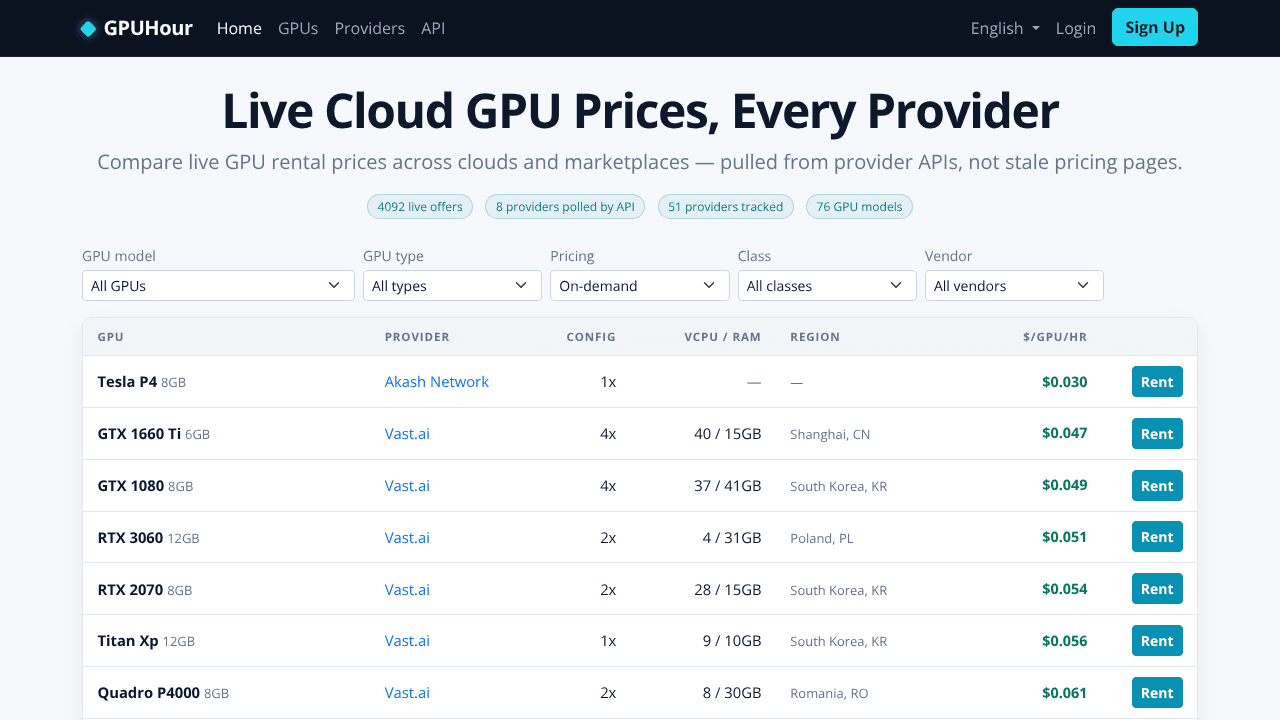
Task: Open Vast.ai link in GTX 1660 Ti row
Action: click(x=407, y=434)
